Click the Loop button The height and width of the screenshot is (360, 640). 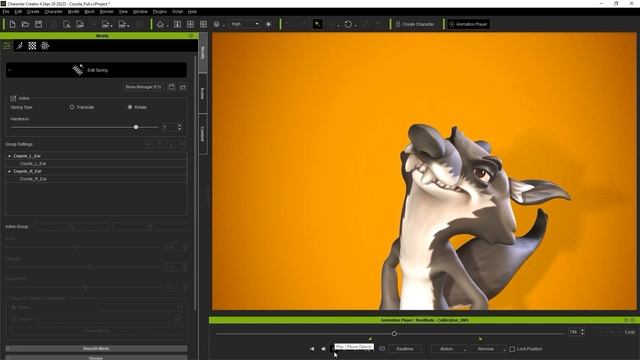(629, 332)
